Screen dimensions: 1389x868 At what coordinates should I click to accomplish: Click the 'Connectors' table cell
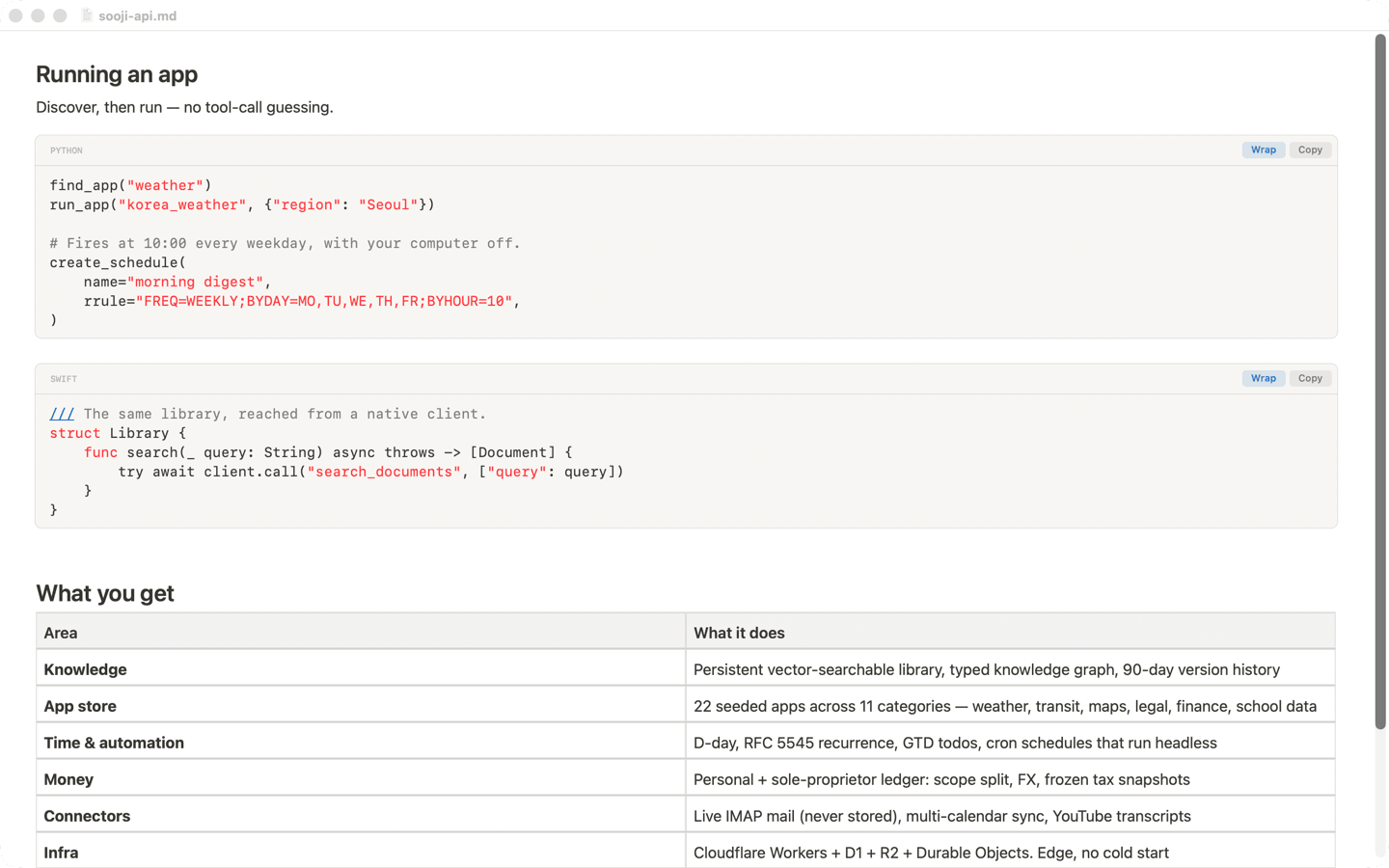coord(361,816)
